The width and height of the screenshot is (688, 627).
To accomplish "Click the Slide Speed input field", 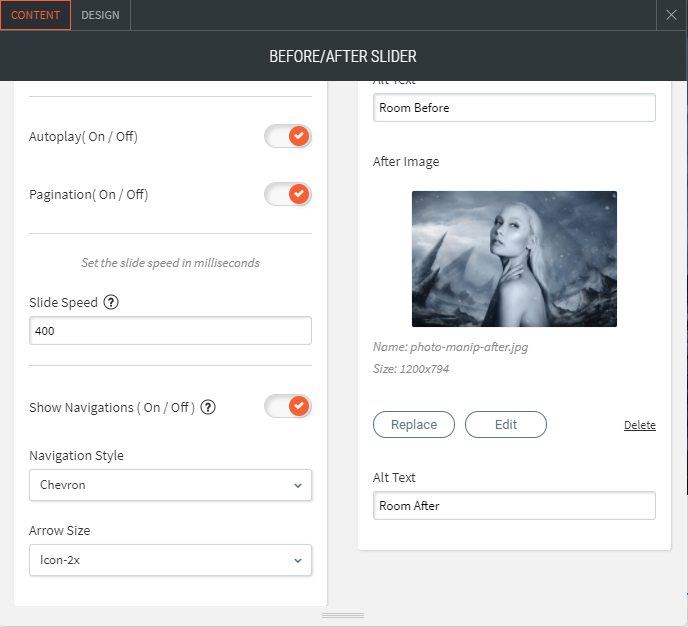I will [x=170, y=331].
